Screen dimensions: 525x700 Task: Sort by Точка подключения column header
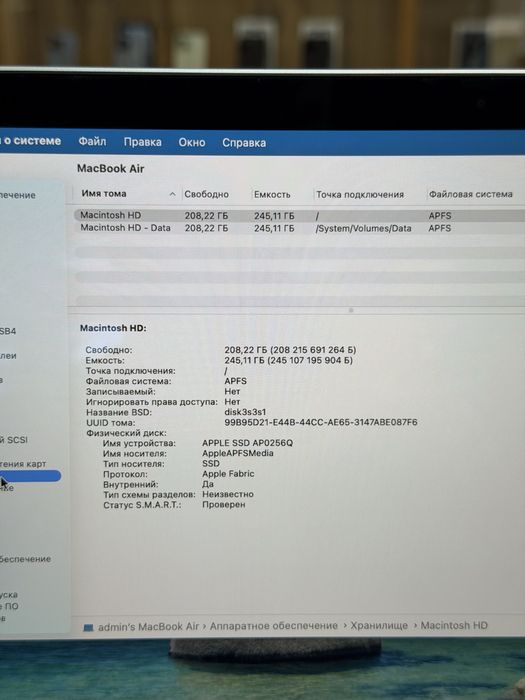(360, 195)
